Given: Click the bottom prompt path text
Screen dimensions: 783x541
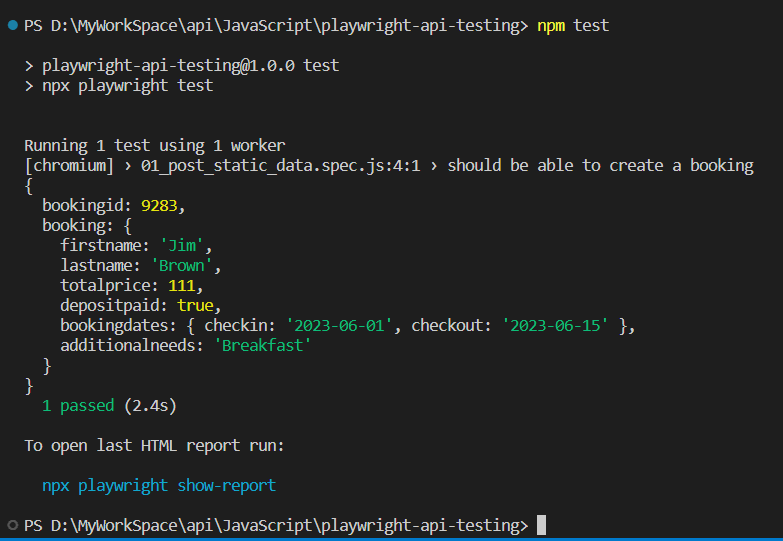Looking at the screenshot, I should [276, 525].
